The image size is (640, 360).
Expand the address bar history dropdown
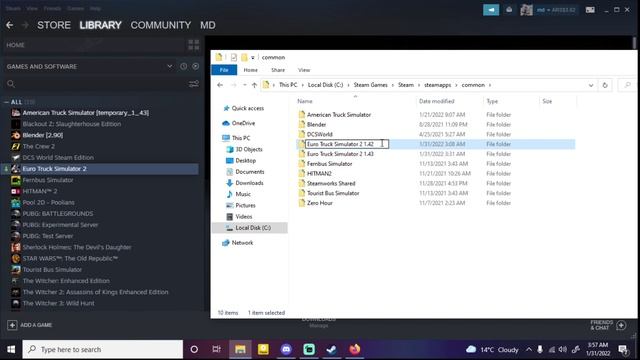[x=591, y=85]
